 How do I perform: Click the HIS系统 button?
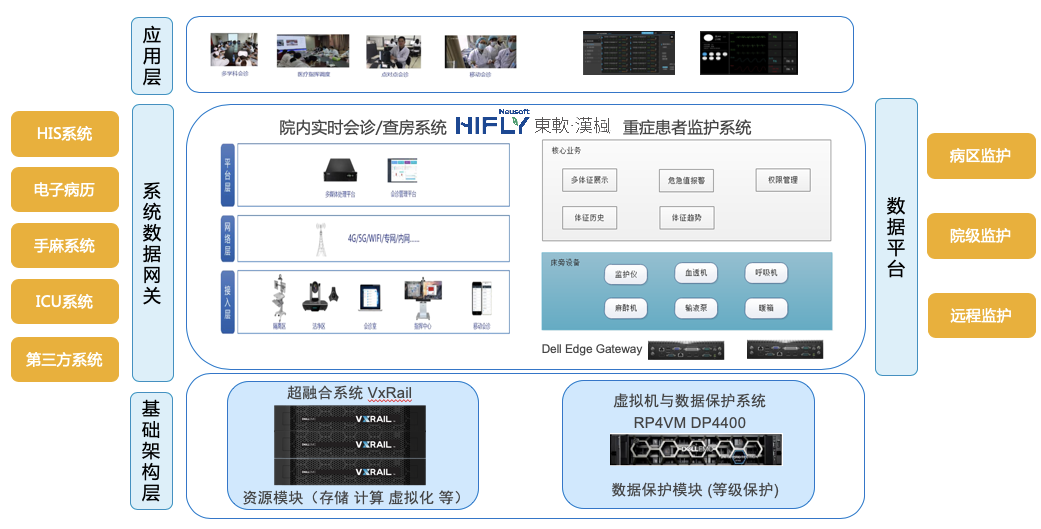pyautogui.click(x=65, y=134)
